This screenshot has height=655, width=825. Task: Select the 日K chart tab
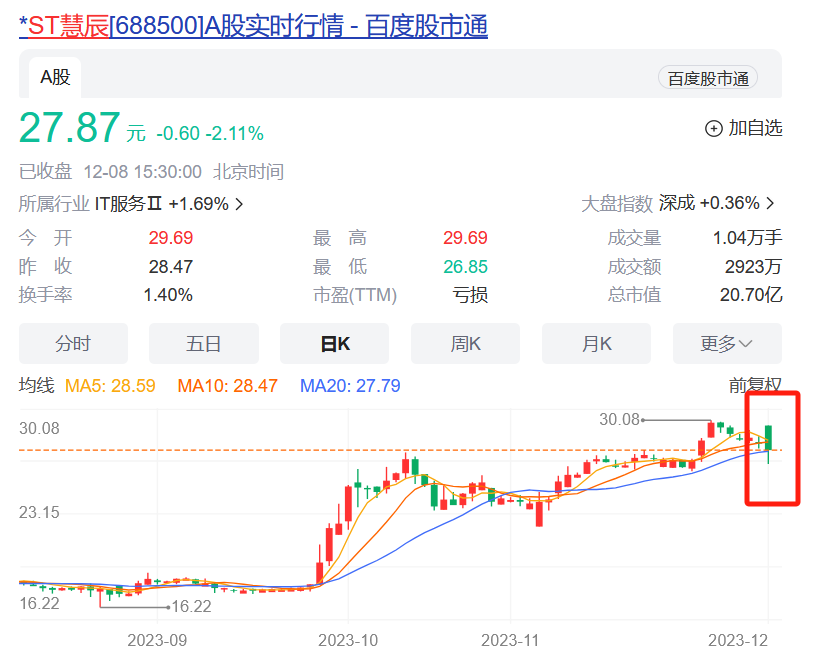point(335,344)
